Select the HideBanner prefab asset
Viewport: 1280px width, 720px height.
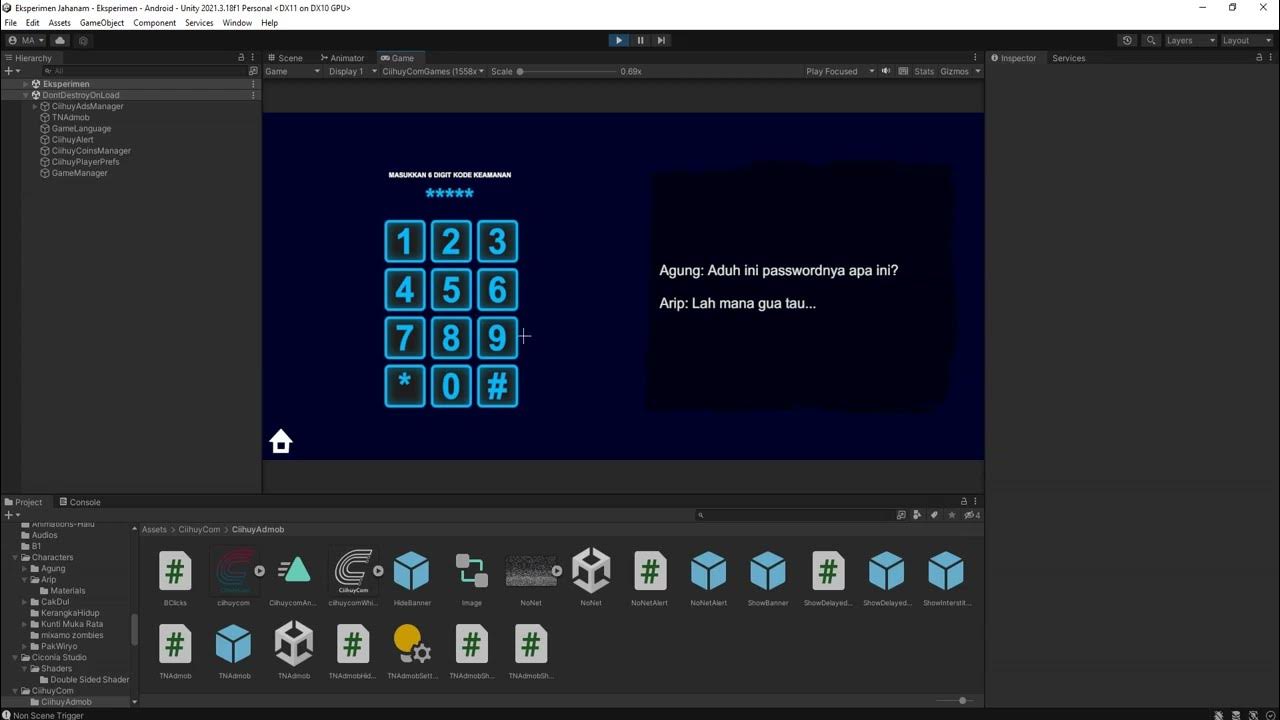411,571
